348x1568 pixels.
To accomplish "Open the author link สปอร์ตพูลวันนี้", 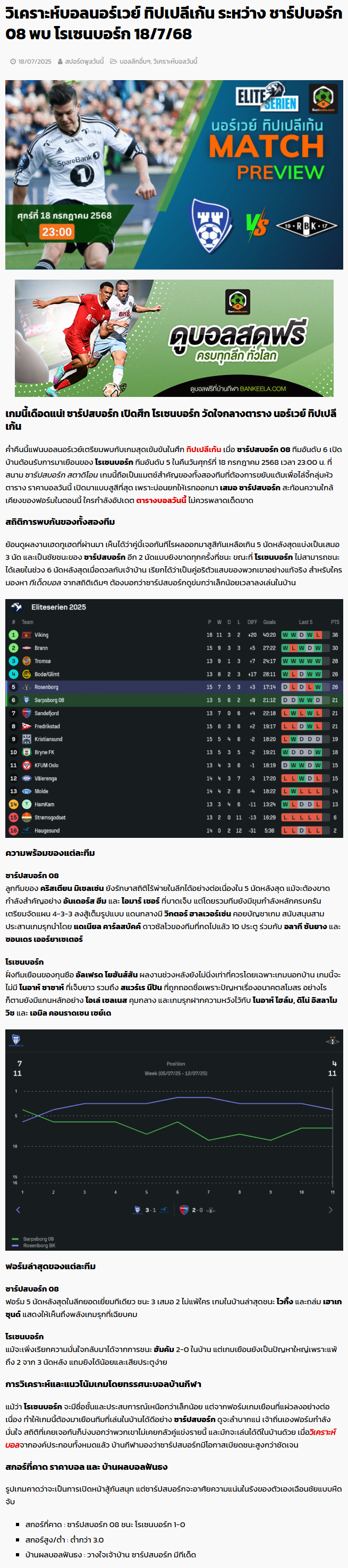I will (x=84, y=62).
